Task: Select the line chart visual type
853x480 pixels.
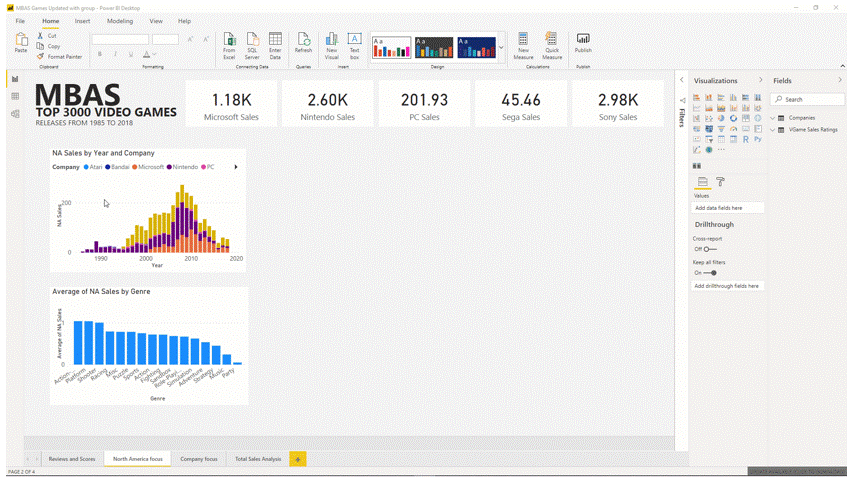Action: click(696, 108)
